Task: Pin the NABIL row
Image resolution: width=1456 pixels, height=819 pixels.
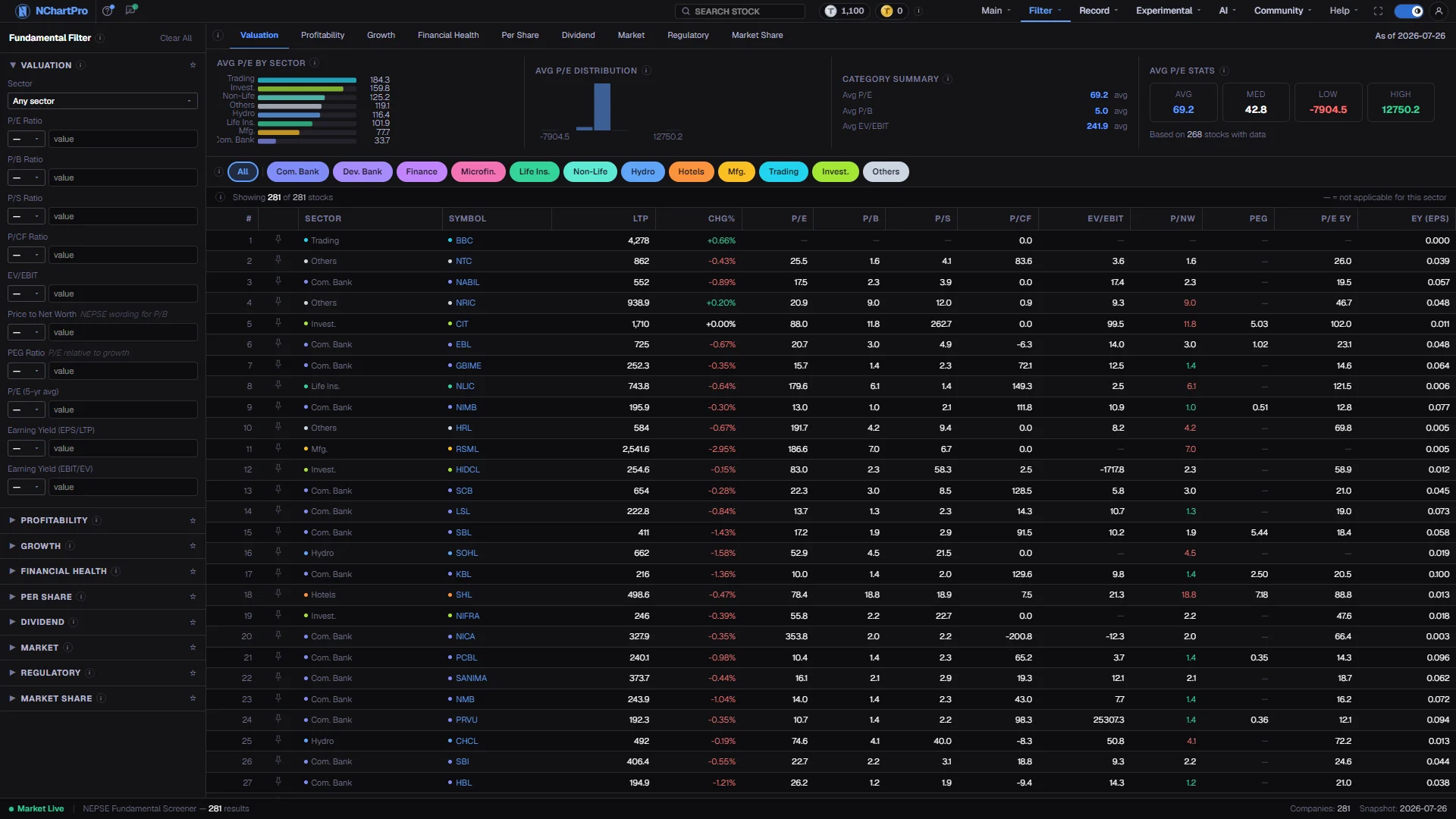Action: pos(278,281)
